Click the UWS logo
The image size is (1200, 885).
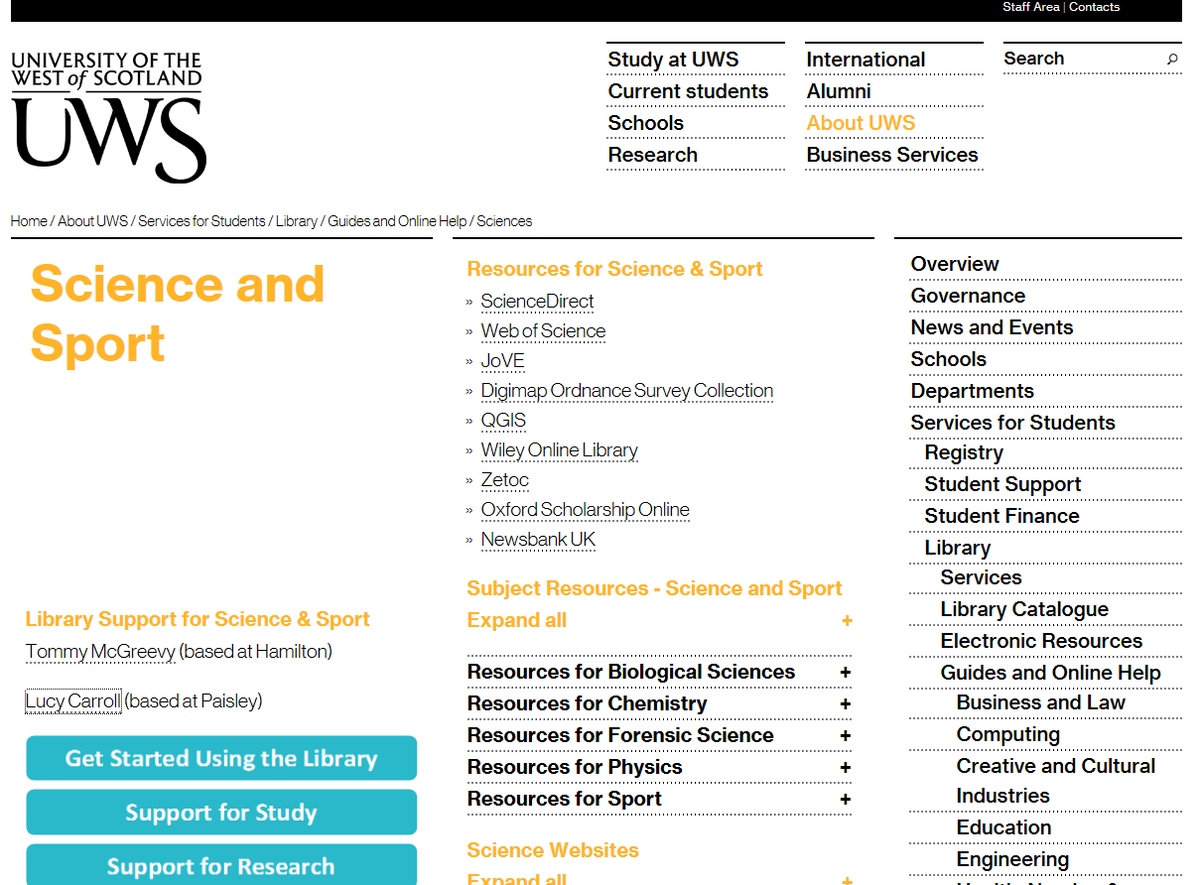(107, 115)
